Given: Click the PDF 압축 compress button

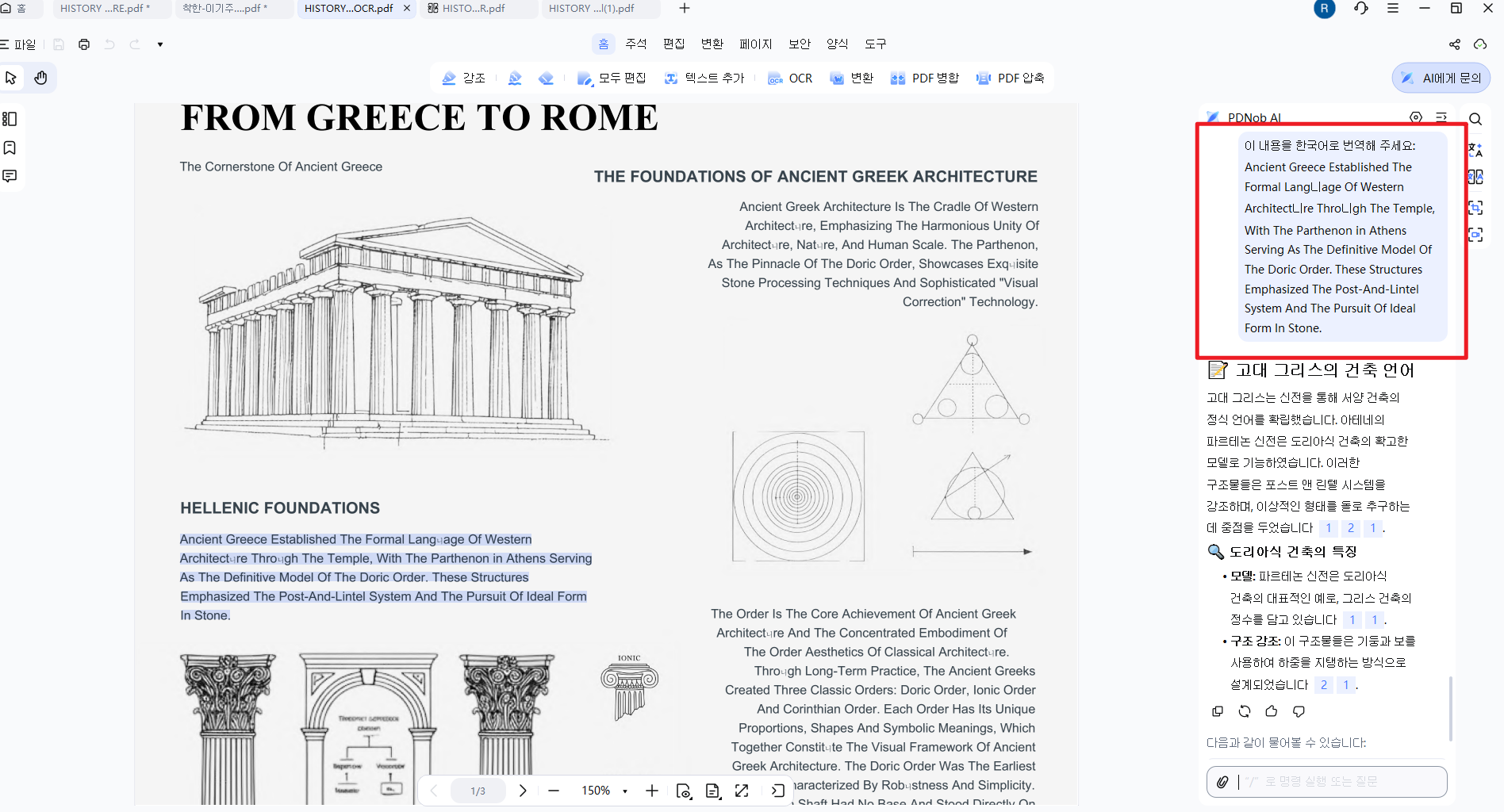Looking at the screenshot, I should [x=1011, y=78].
